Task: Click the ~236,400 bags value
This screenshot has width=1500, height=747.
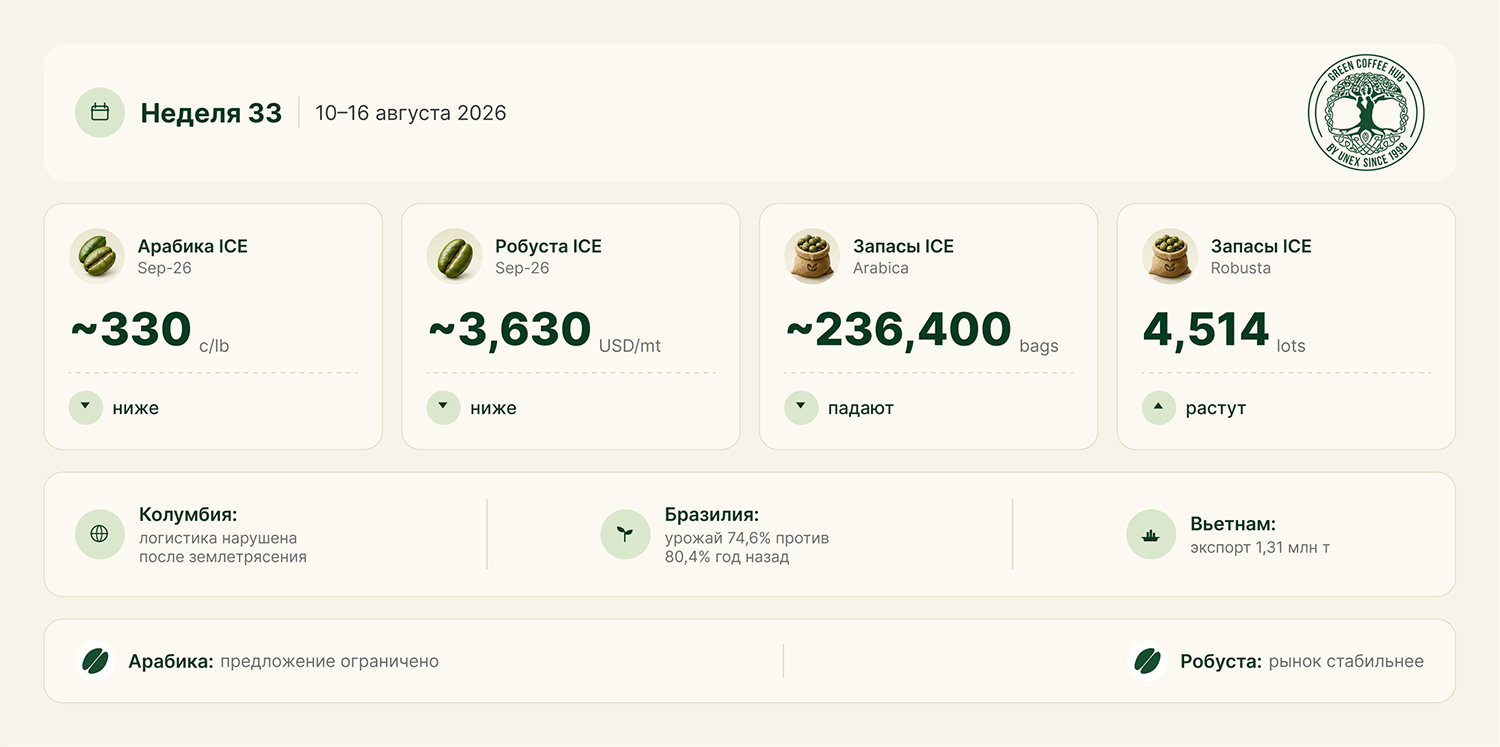Action: (922, 331)
